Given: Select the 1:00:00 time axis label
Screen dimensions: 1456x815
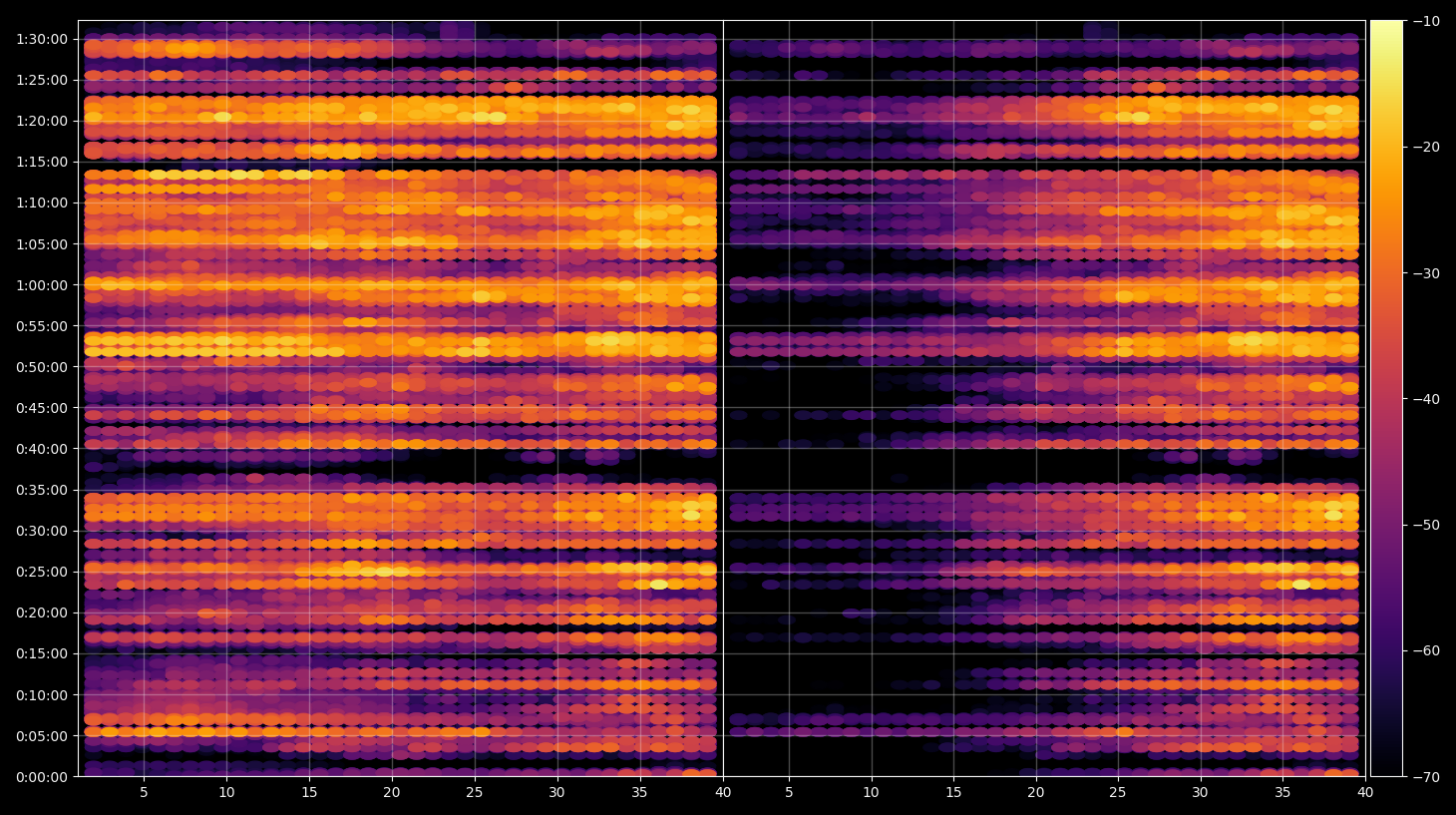Looking at the screenshot, I should point(42,285).
